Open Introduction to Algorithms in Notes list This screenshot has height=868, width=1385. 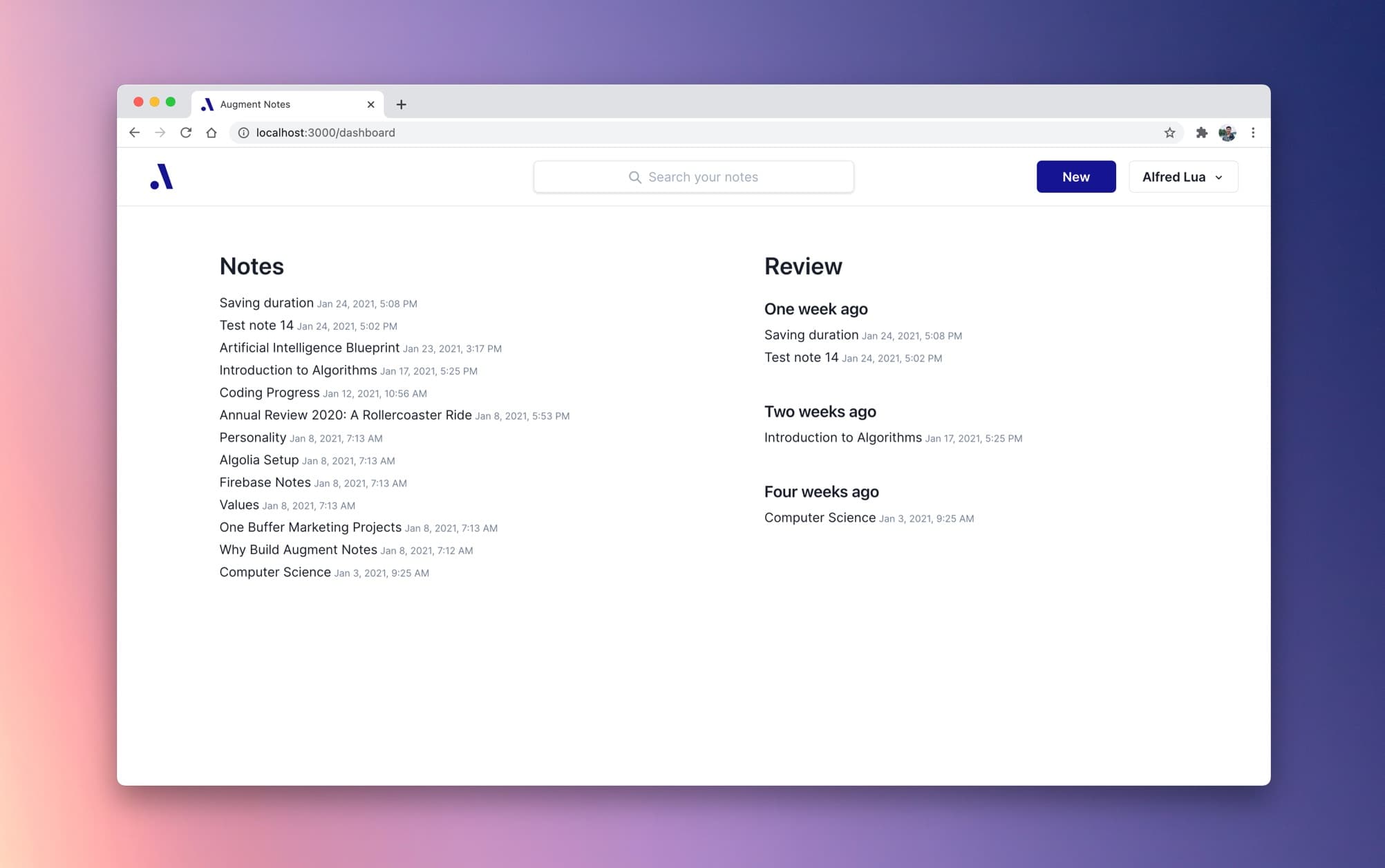pos(298,370)
